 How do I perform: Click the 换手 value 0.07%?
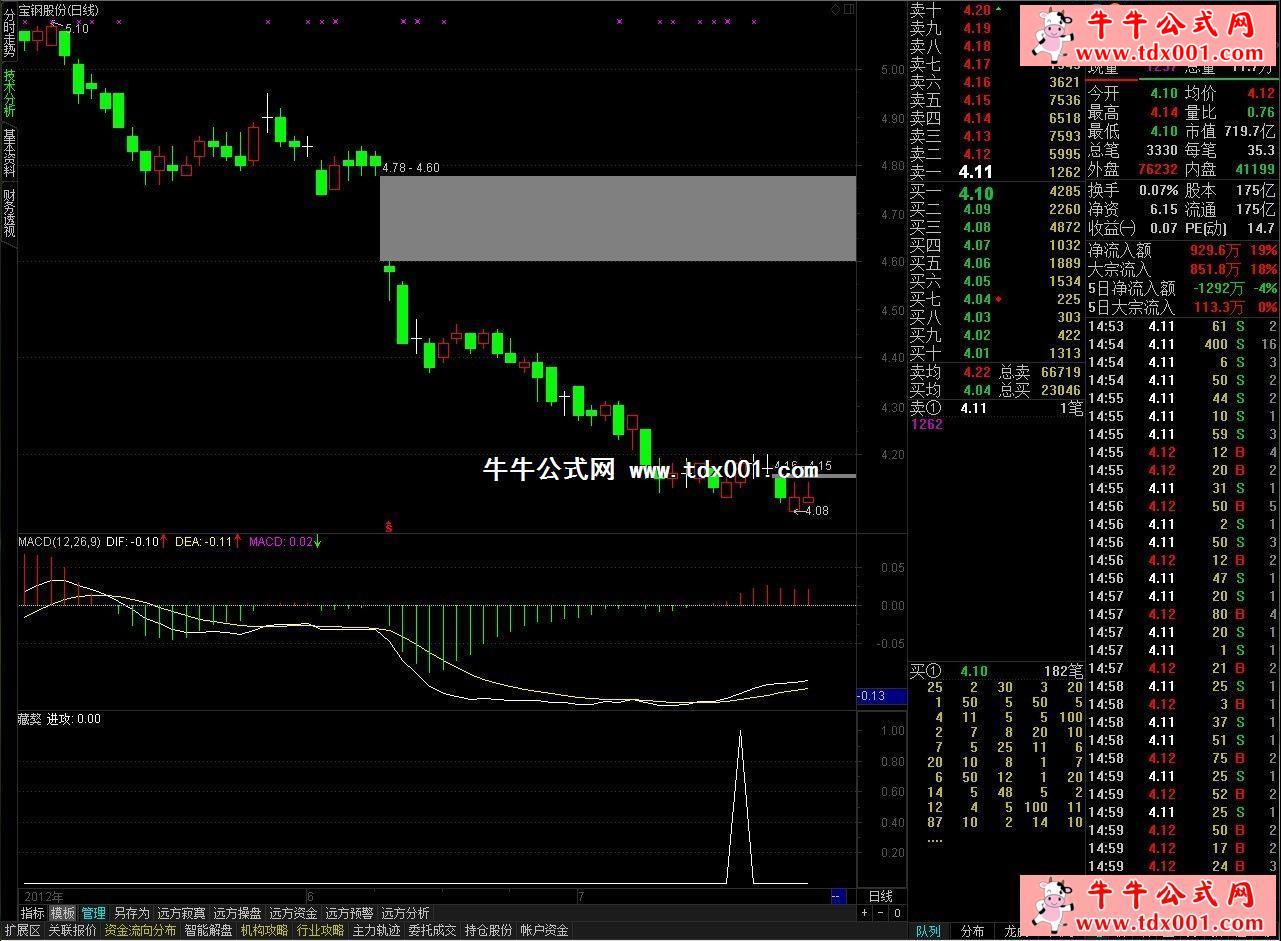pos(1158,190)
